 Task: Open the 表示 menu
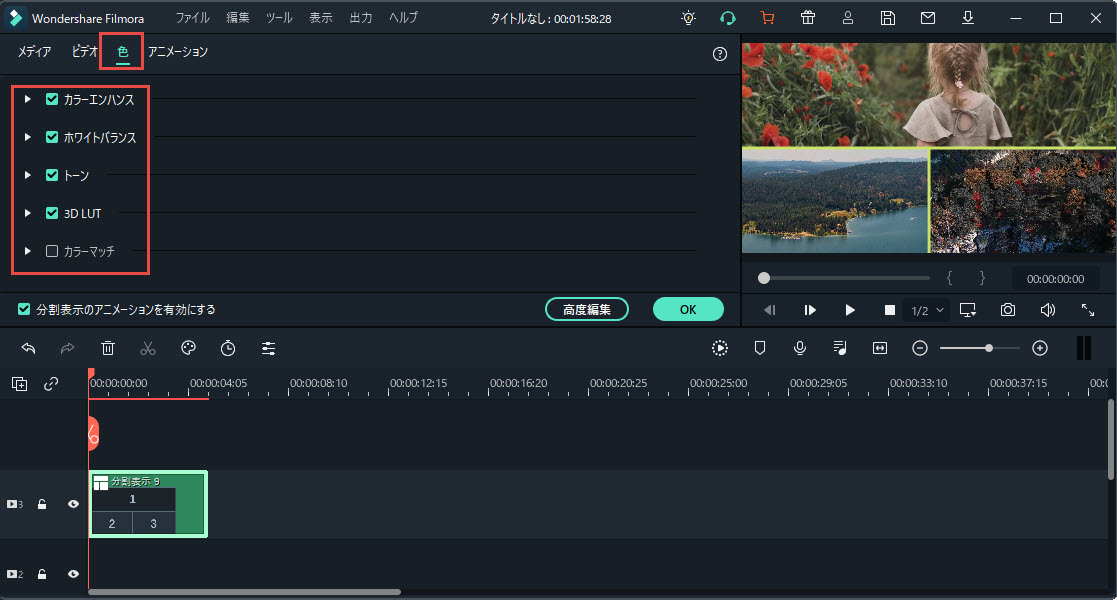tap(321, 18)
